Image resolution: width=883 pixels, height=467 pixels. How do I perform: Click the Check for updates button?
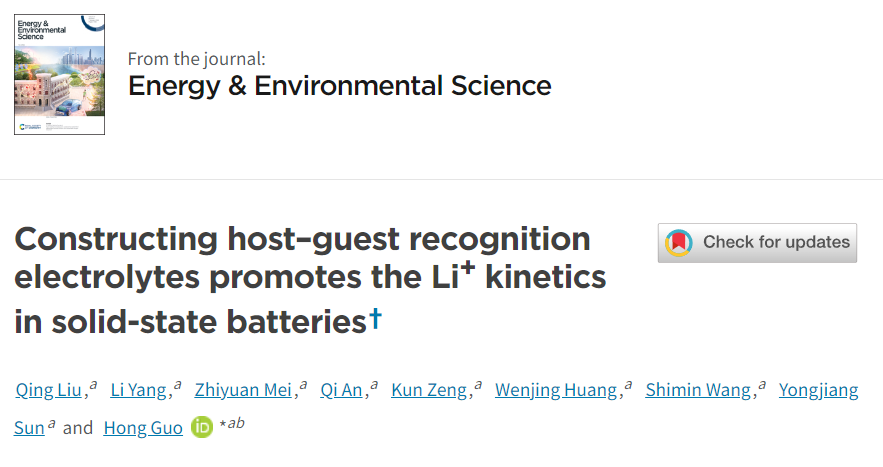click(x=757, y=243)
